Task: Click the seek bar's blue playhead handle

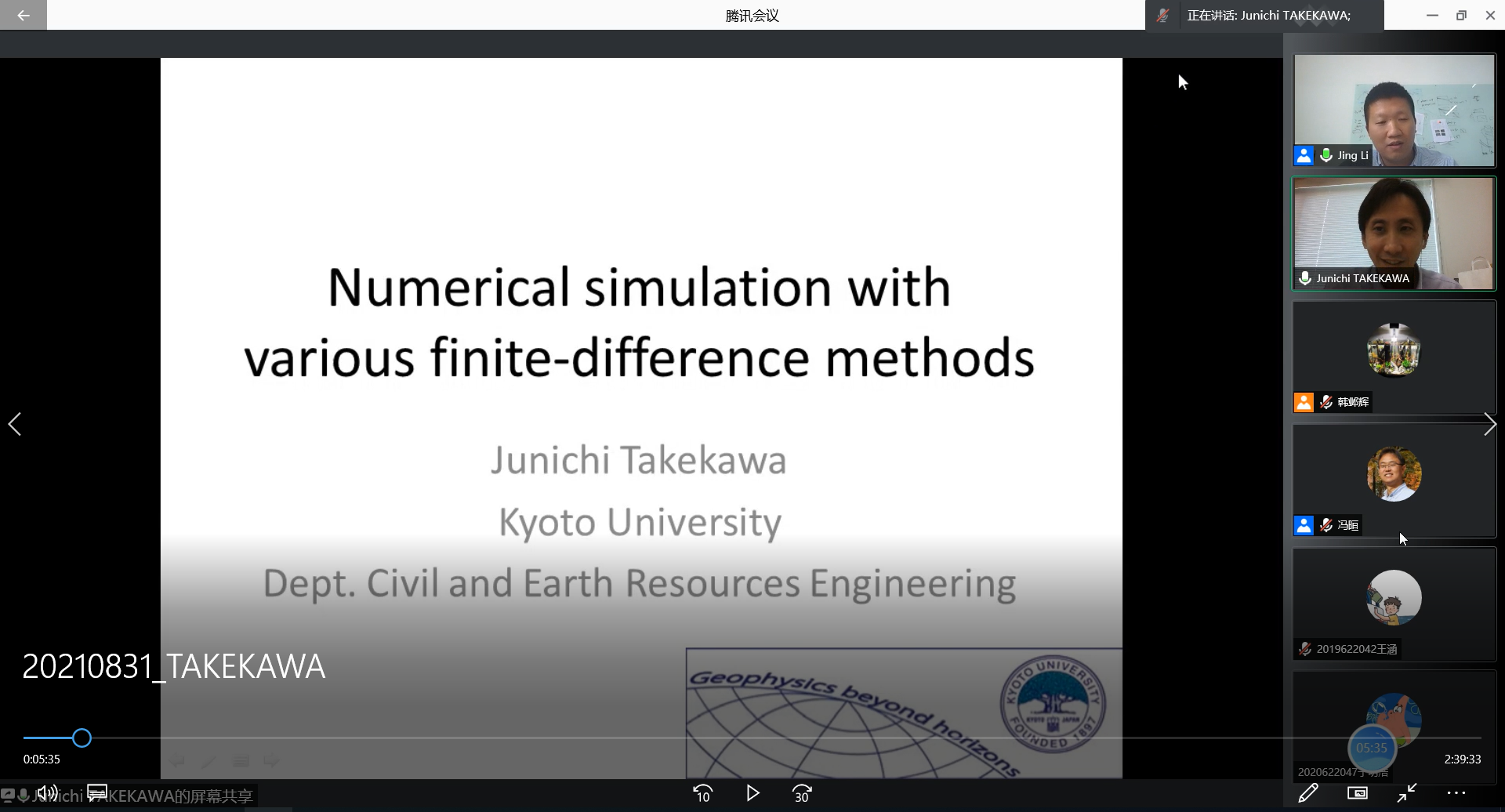Action: point(82,738)
